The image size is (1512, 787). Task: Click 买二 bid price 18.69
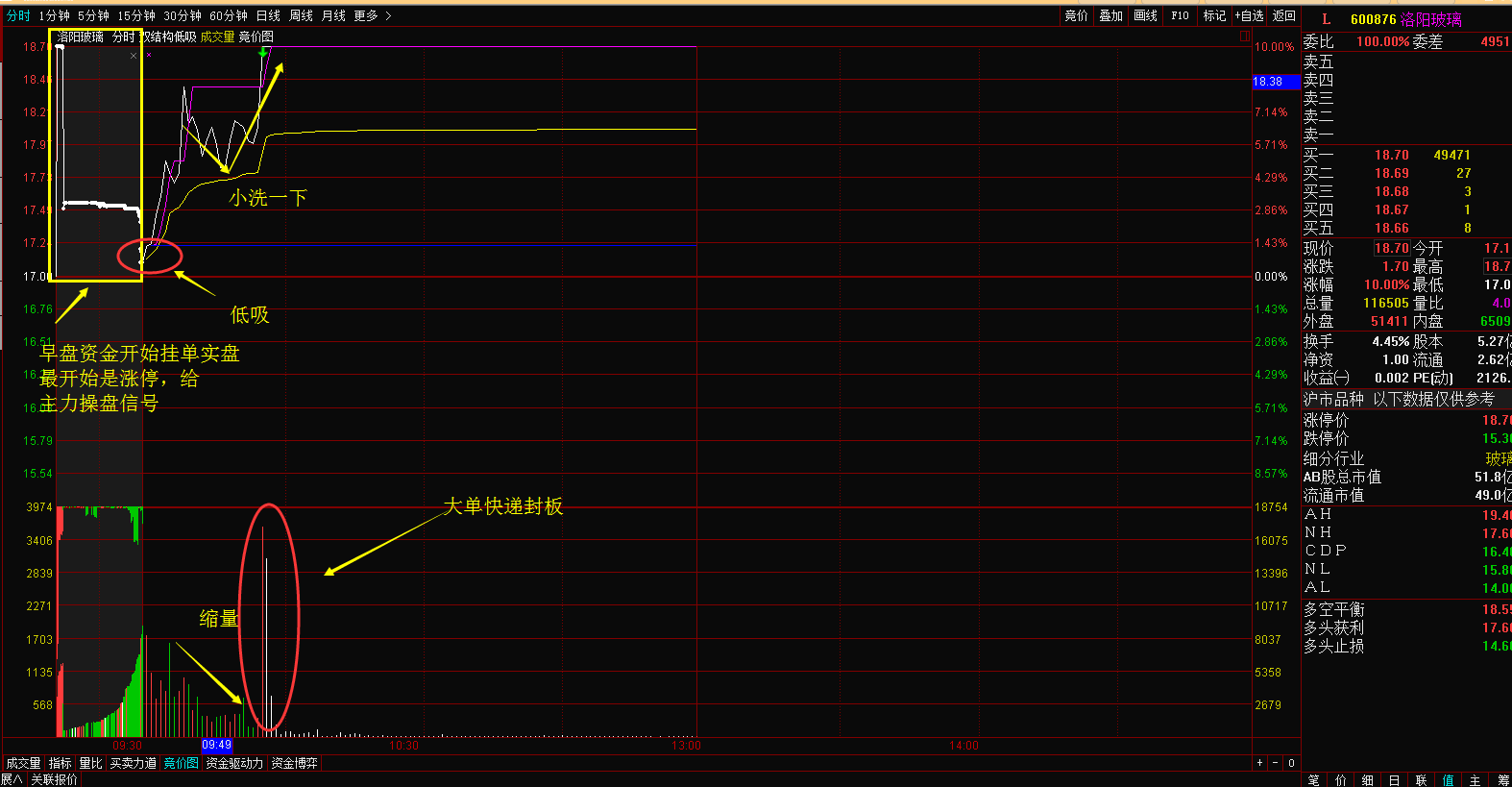1392,173
